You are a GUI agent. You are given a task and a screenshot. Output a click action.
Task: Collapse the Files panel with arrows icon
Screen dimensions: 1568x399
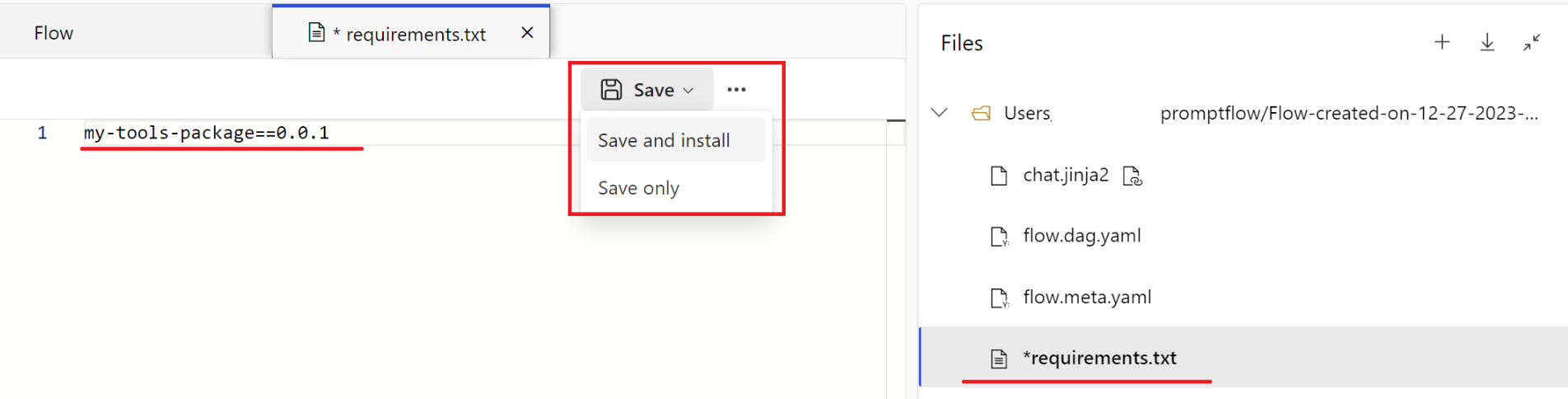1532,43
